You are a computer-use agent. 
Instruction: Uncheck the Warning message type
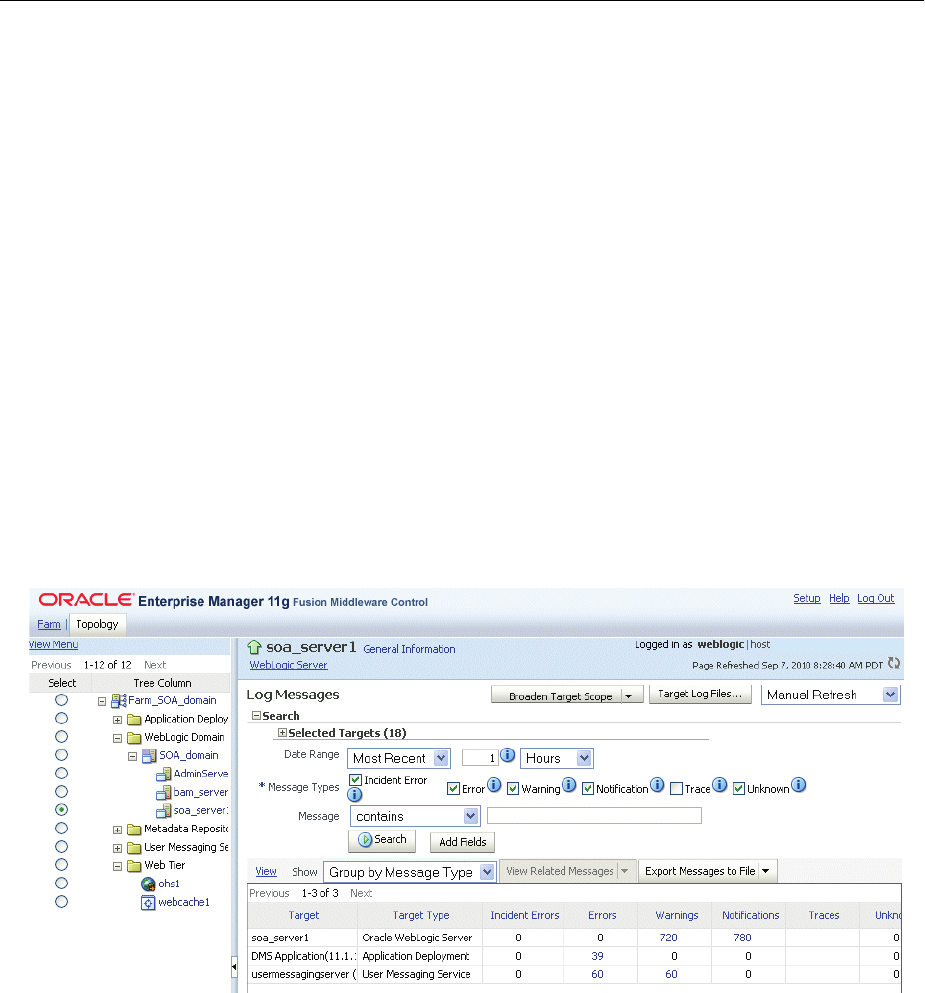(513, 788)
